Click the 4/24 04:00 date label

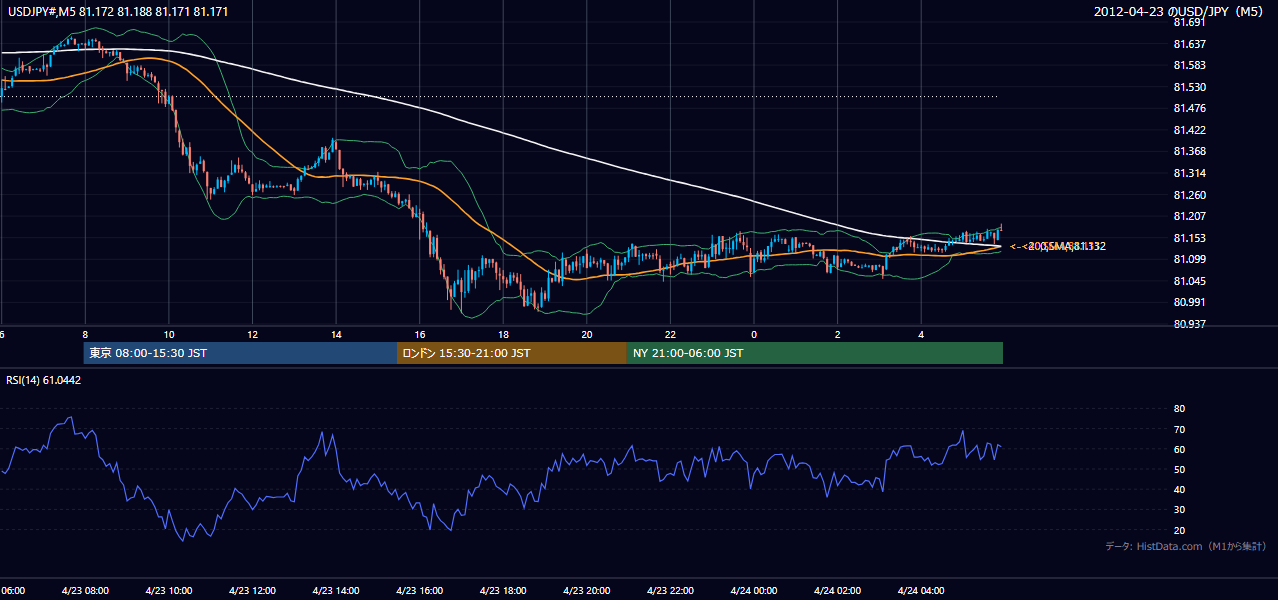click(922, 590)
